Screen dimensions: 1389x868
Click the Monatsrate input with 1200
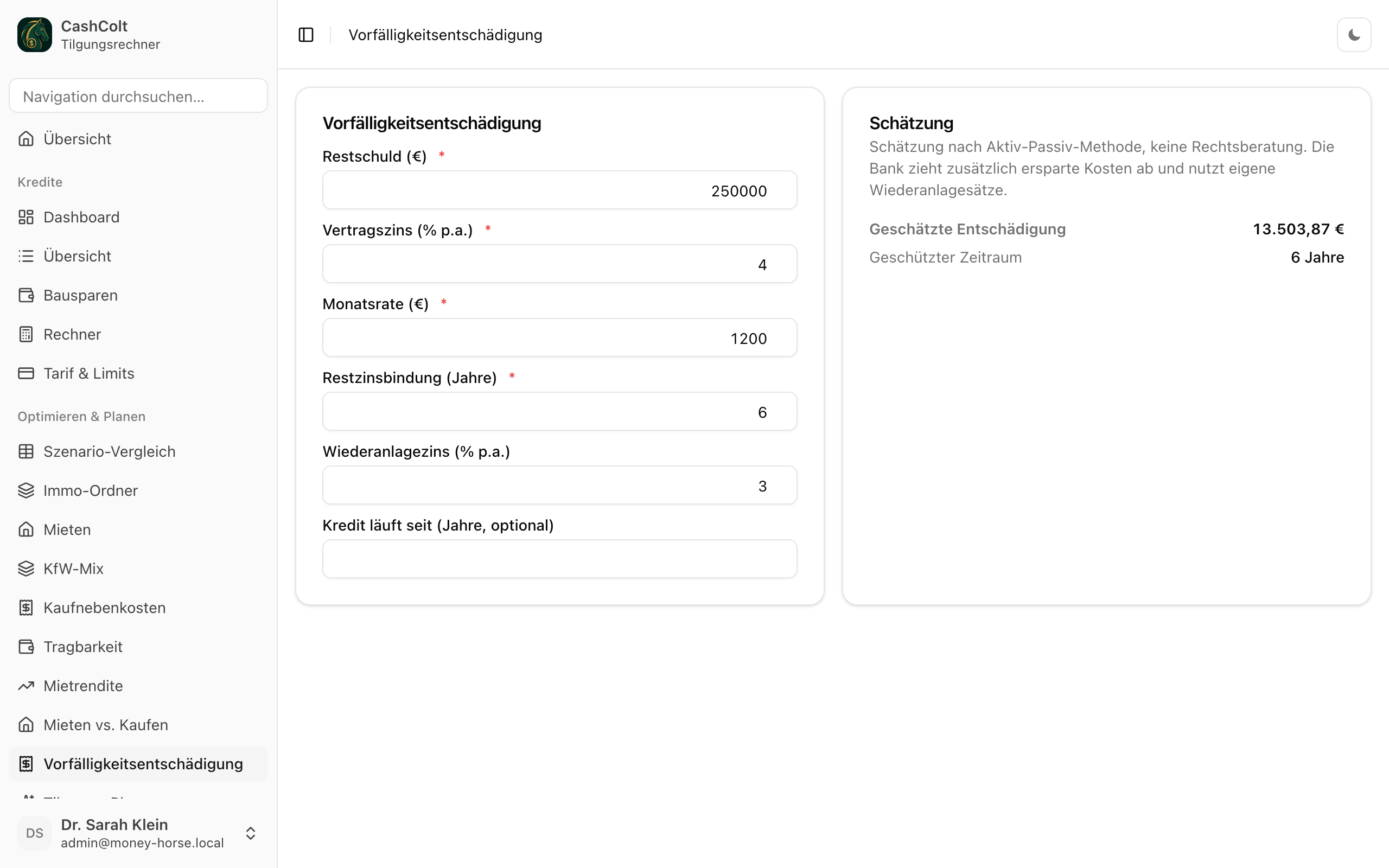(x=559, y=337)
